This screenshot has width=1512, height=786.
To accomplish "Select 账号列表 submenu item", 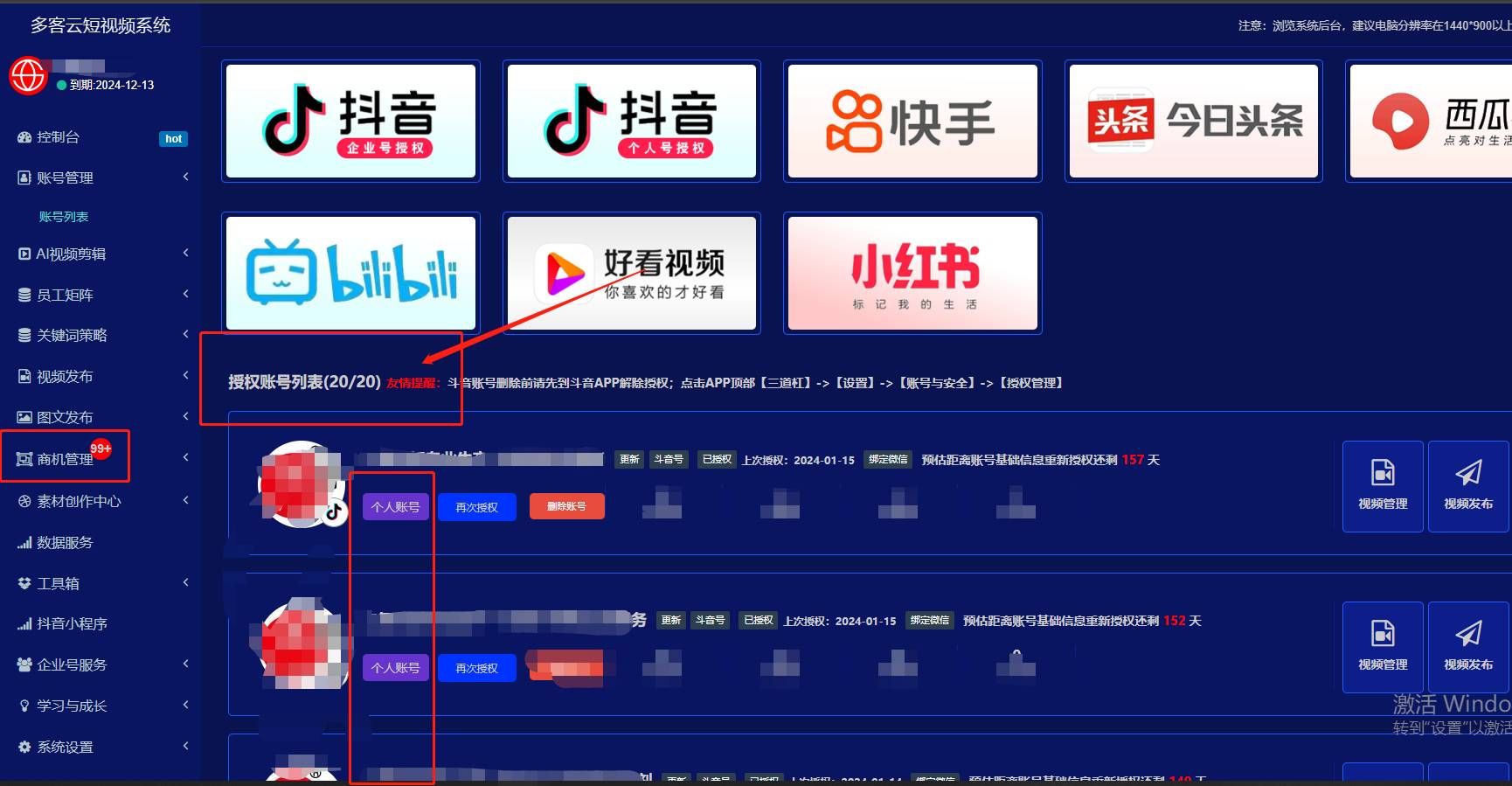I will pos(64,217).
